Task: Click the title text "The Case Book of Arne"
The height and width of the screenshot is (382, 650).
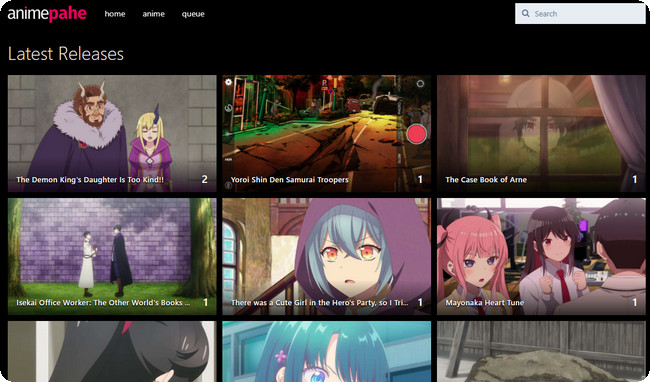Action: pos(486,179)
